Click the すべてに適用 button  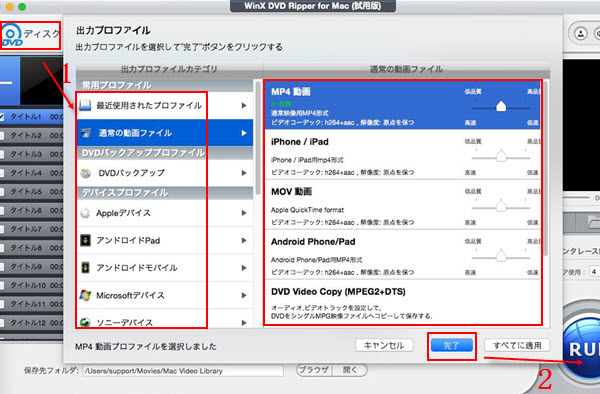(x=517, y=345)
